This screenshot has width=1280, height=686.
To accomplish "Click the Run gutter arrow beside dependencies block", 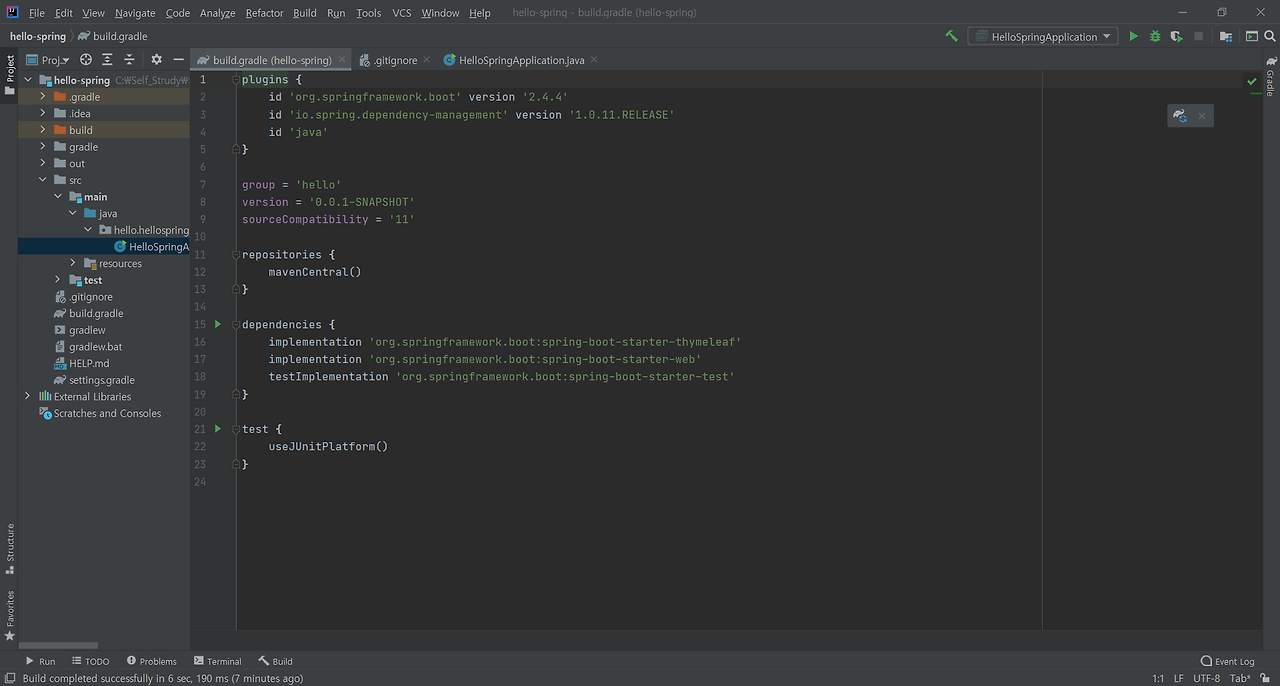I will pyautogui.click(x=217, y=324).
